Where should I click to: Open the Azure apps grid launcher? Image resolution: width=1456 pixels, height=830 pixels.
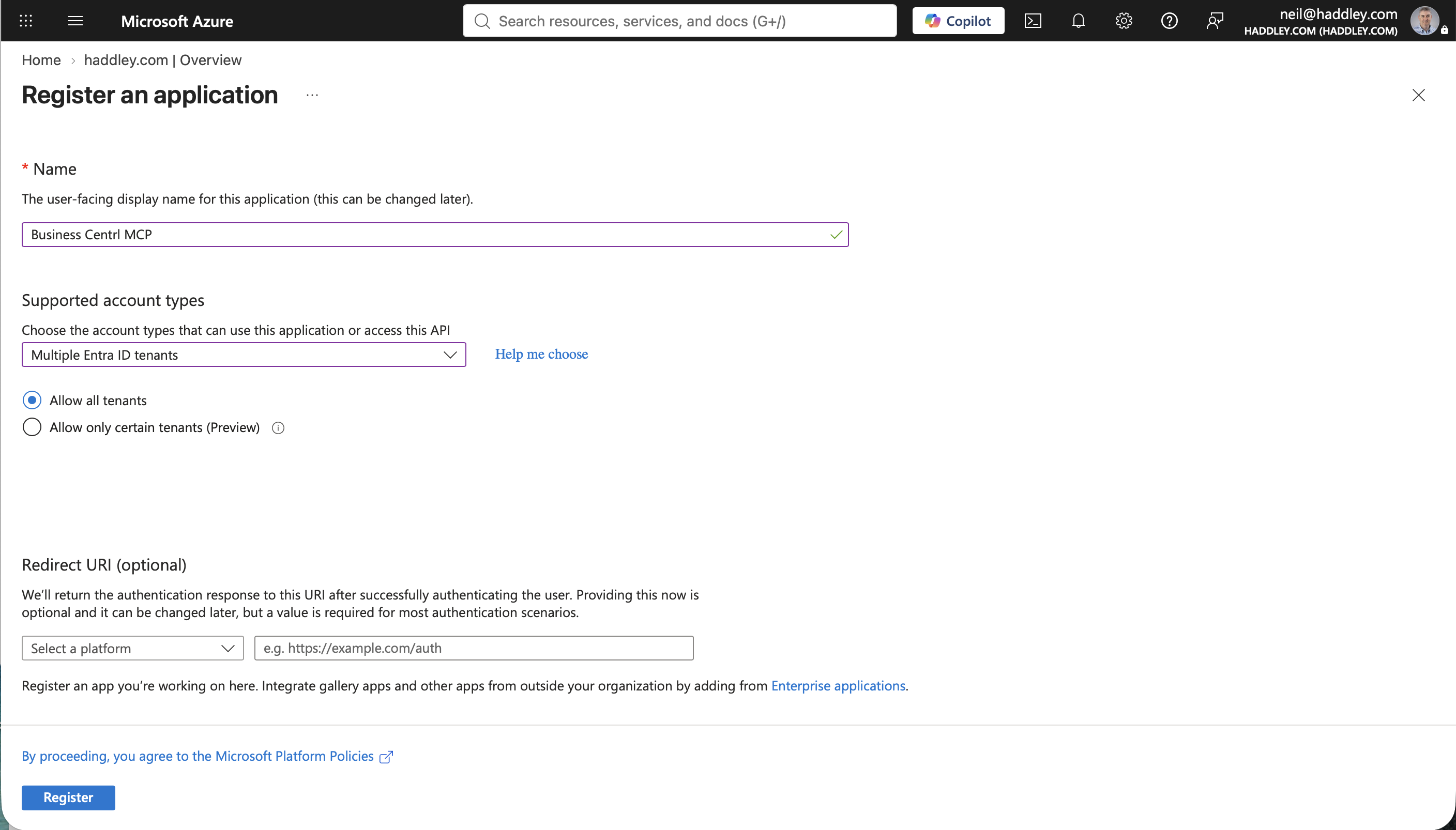point(26,21)
